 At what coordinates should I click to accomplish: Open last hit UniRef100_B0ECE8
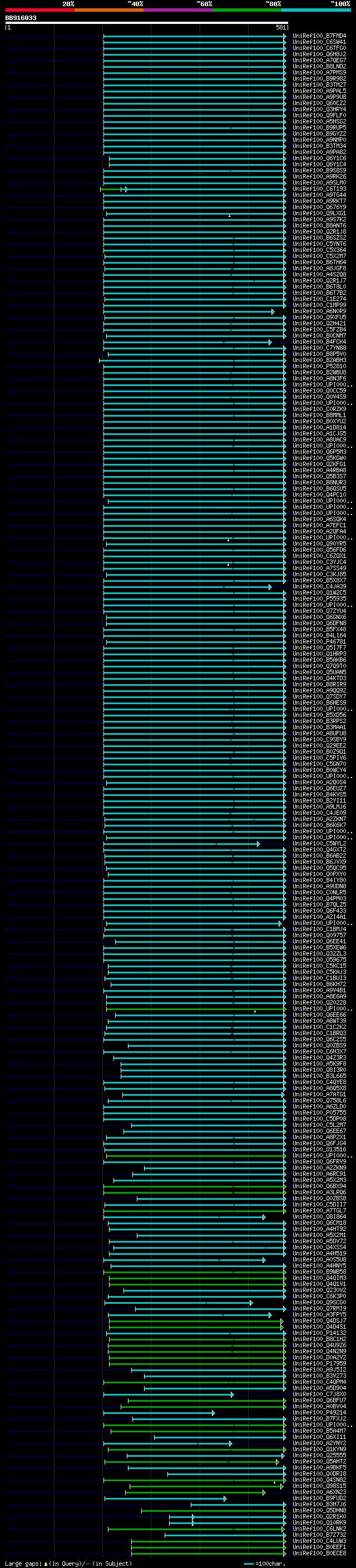click(x=319, y=1554)
